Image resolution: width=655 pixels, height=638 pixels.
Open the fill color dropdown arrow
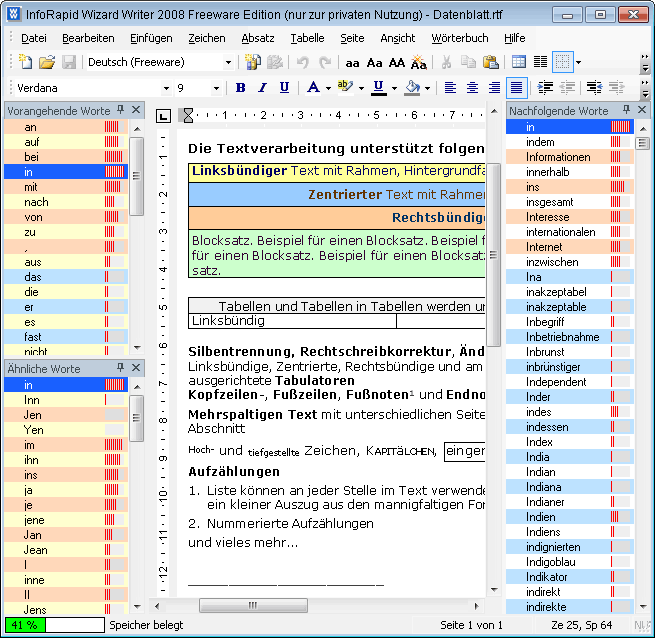(x=427, y=89)
